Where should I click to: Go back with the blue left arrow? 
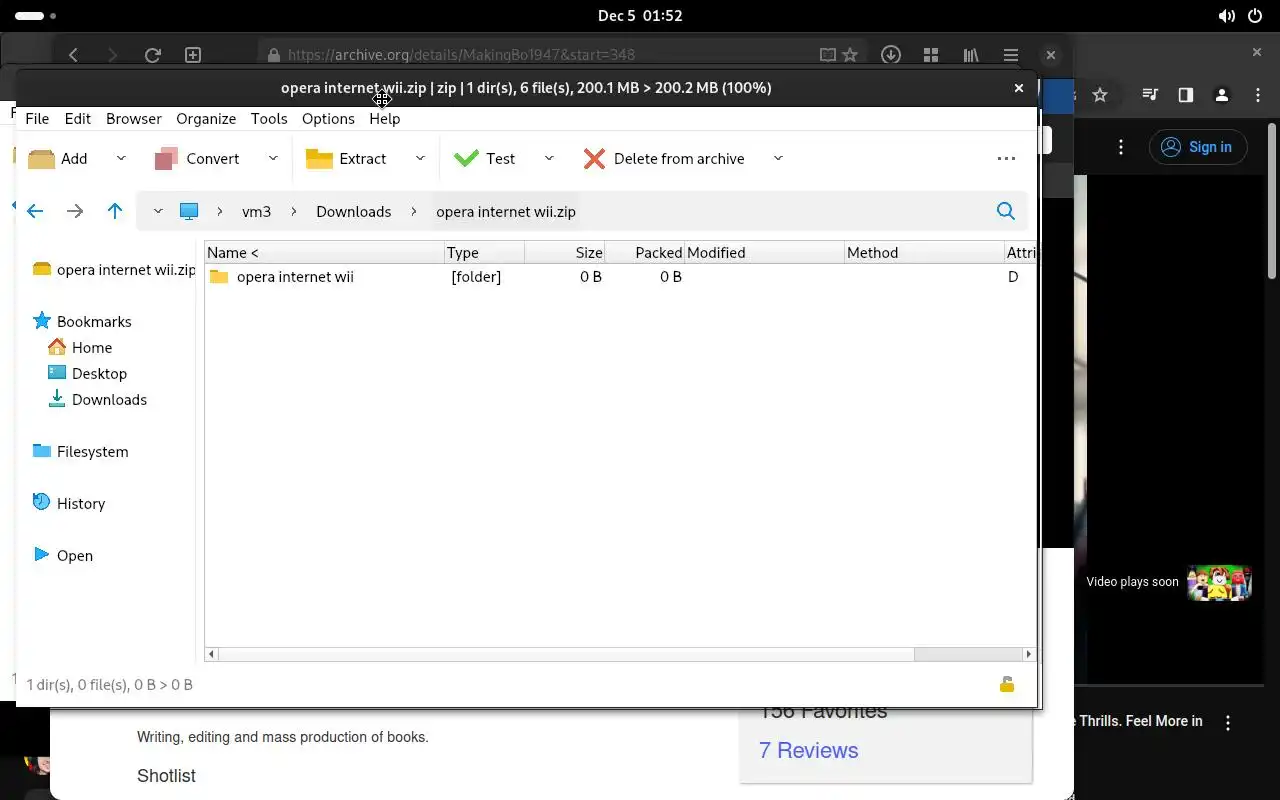tap(35, 211)
